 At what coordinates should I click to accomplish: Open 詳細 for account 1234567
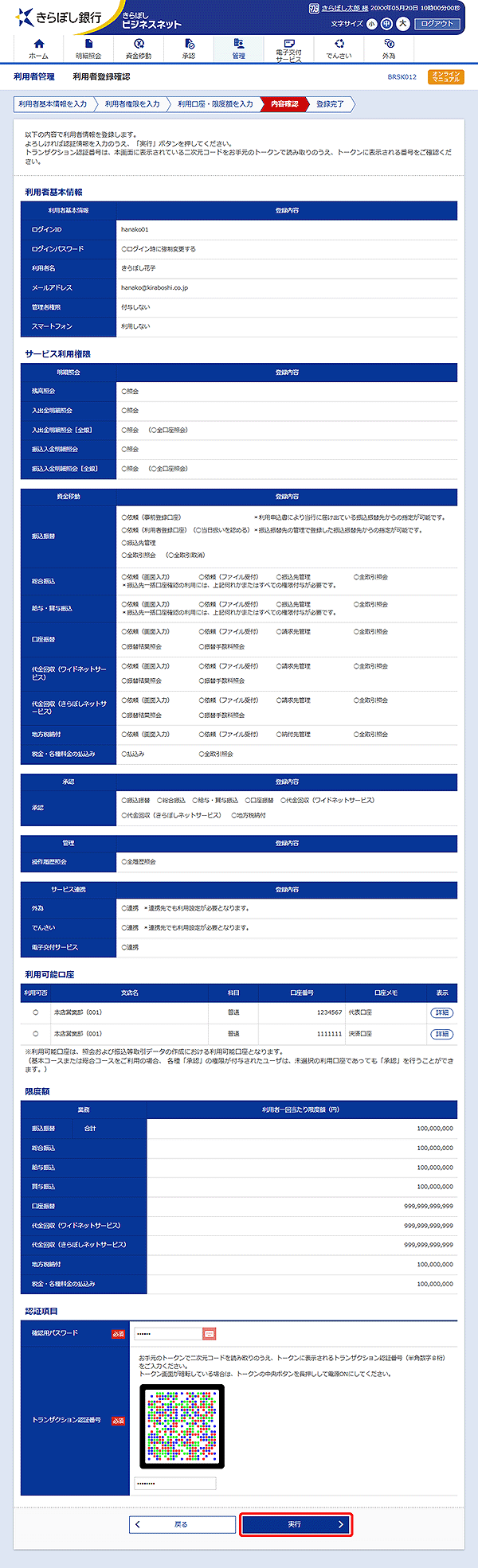441,1012
